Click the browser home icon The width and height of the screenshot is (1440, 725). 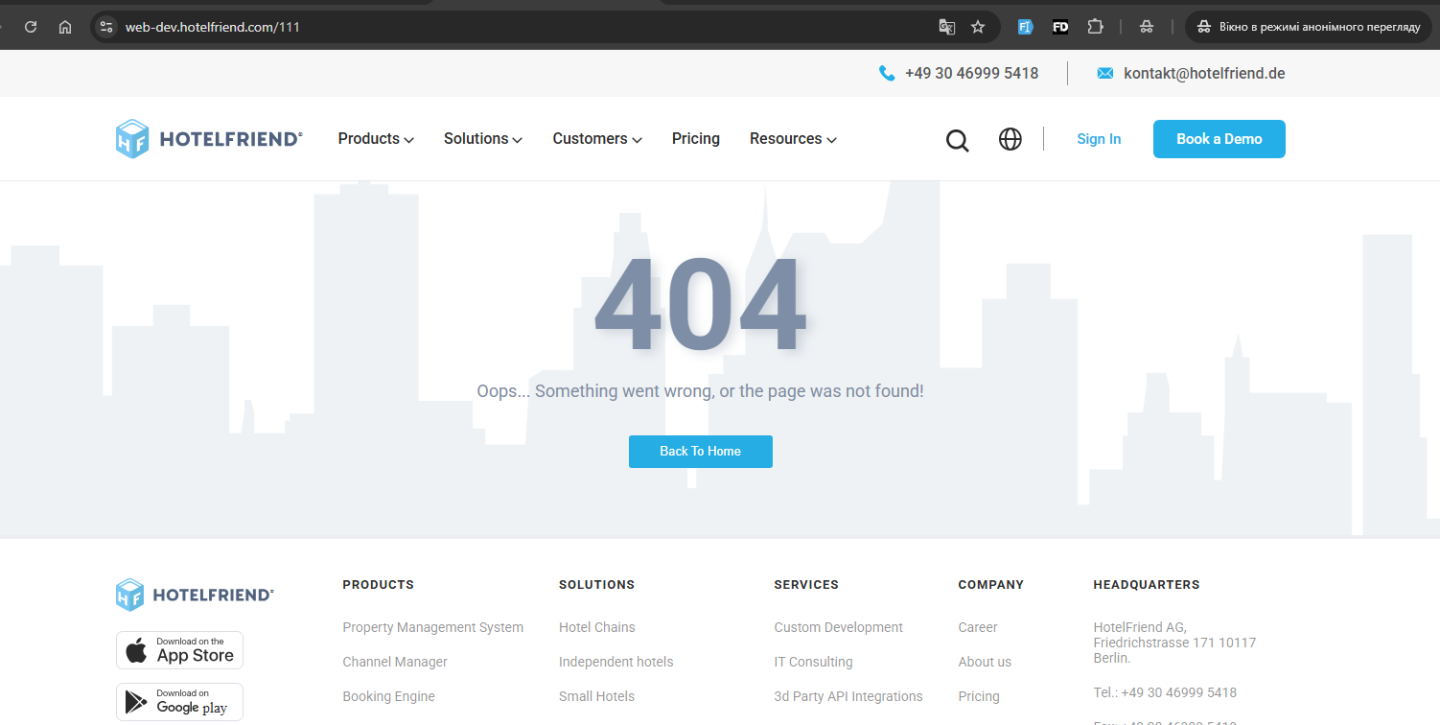pyautogui.click(x=65, y=27)
